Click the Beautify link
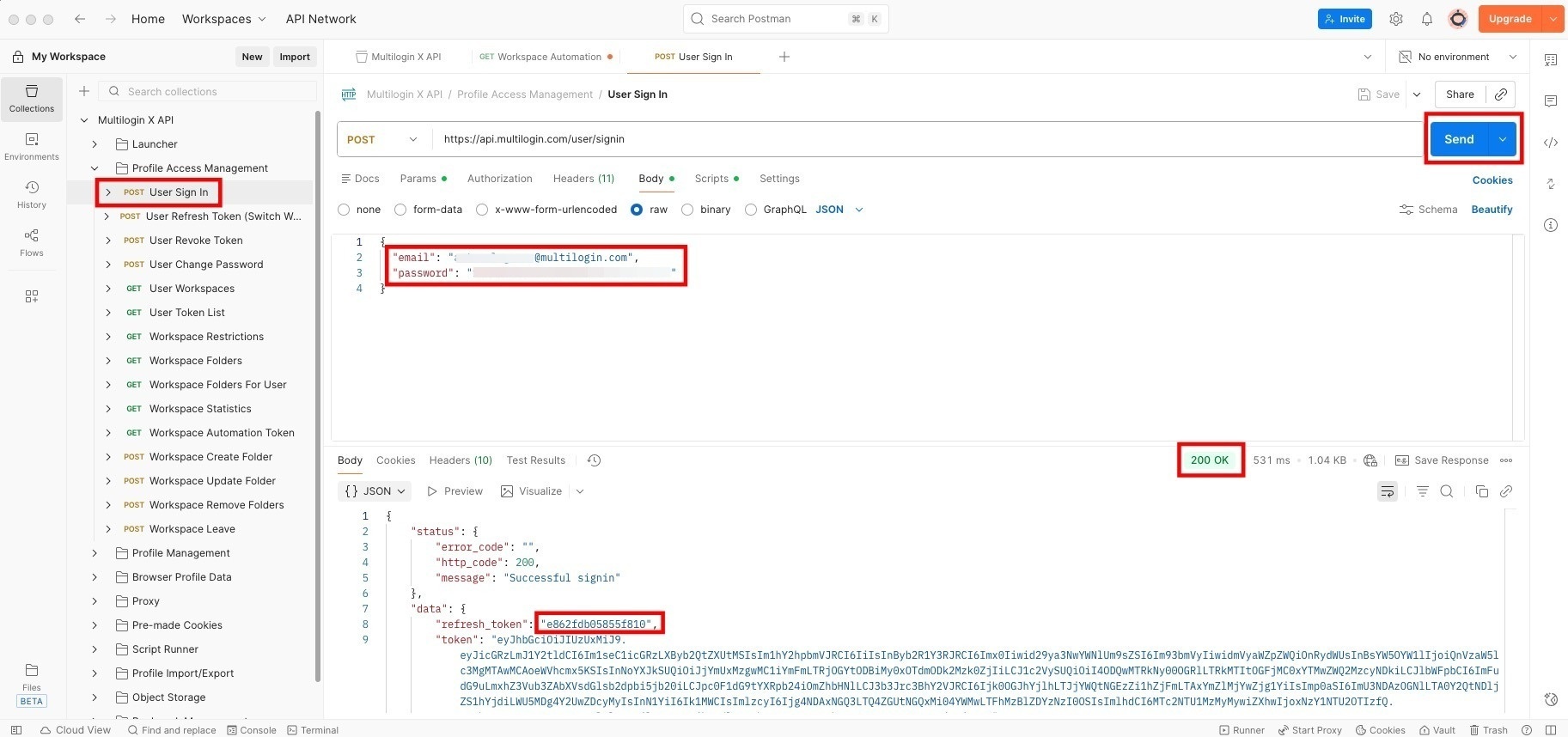This screenshot has width=1568, height=737. click(1492, 210)
